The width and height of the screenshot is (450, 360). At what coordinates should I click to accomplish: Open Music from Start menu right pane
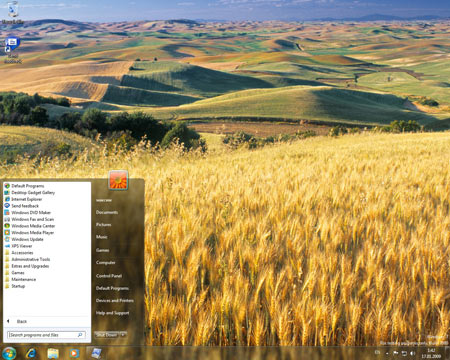pyautogui.click(x=102, y=237)
